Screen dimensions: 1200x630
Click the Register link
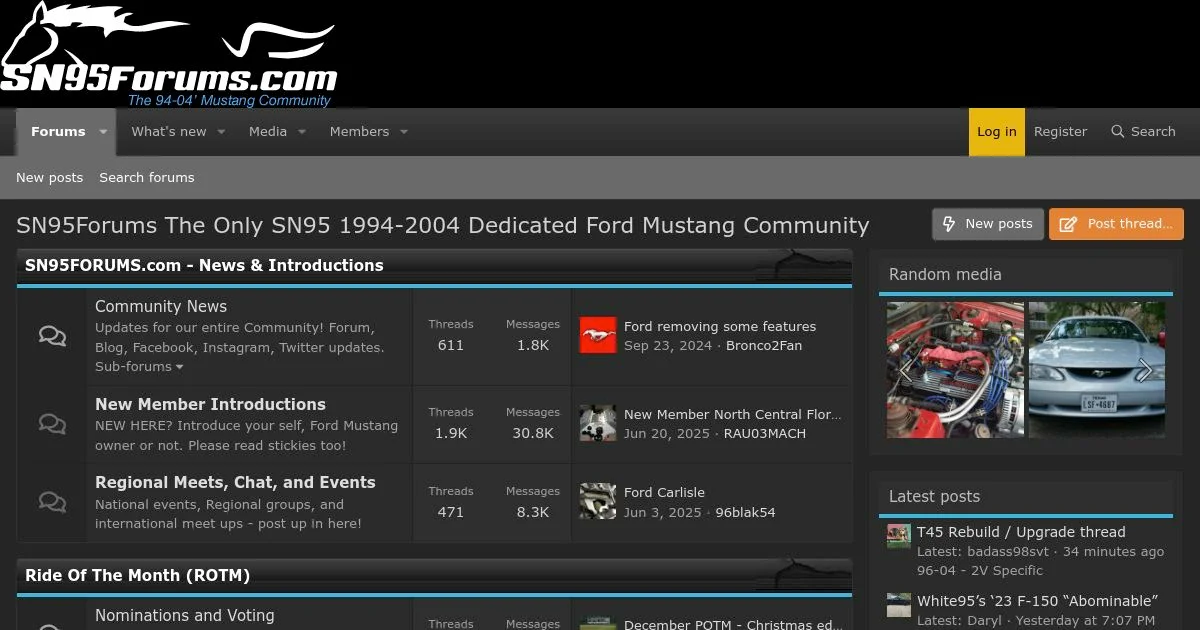tap(1060, 132)
